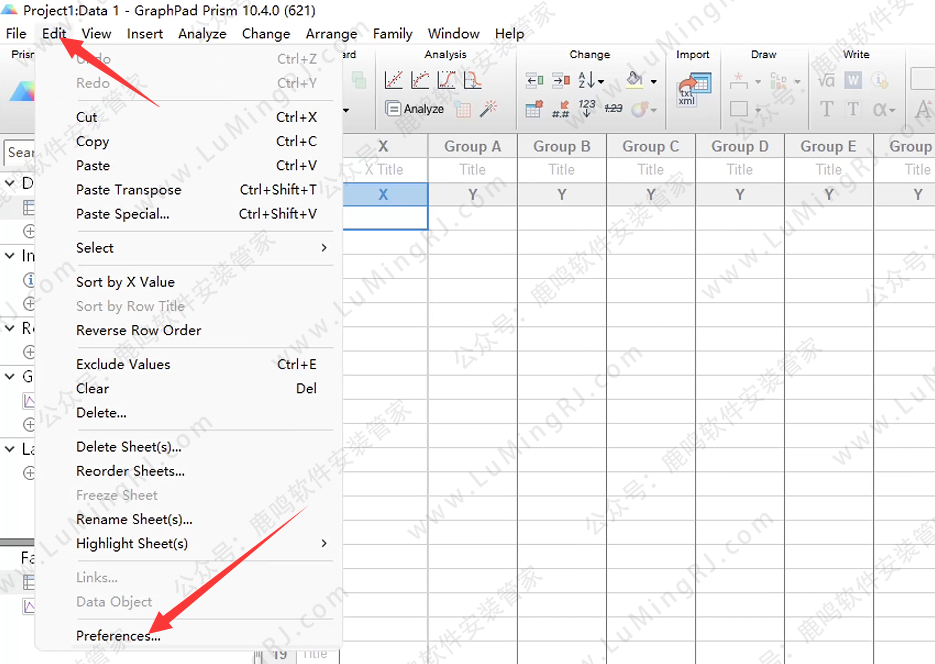Click the dose-response sigmoidal curve icon

446,79
